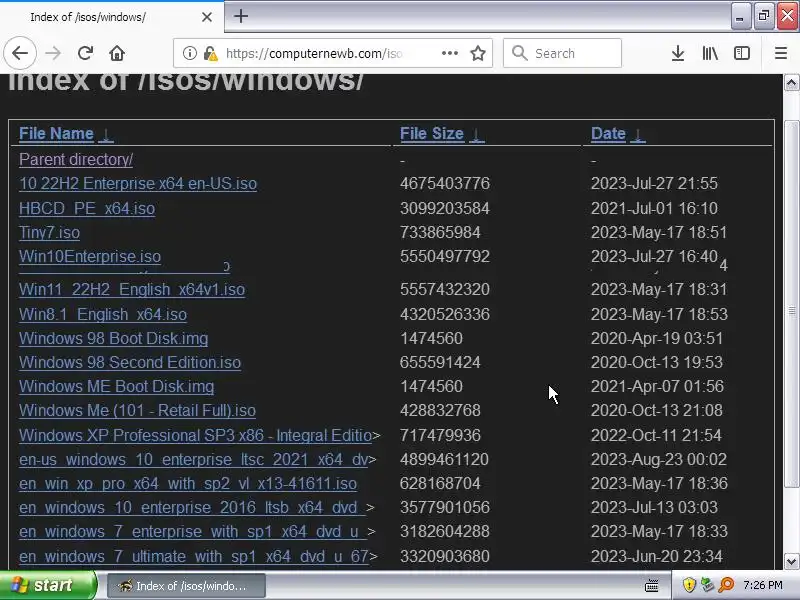This screenshot has width=800, height=600.
Task: Click the security shield tray icon
Action: pyautogui.click(x=689, y=585)
